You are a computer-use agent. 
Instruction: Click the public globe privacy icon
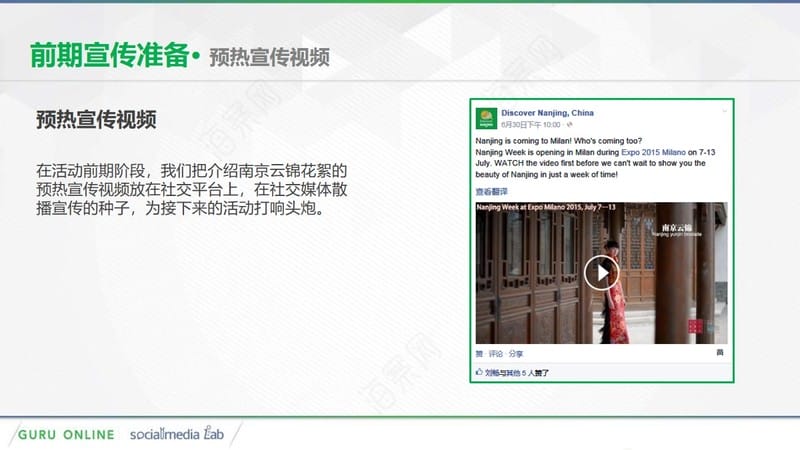[x=569, y=124]
